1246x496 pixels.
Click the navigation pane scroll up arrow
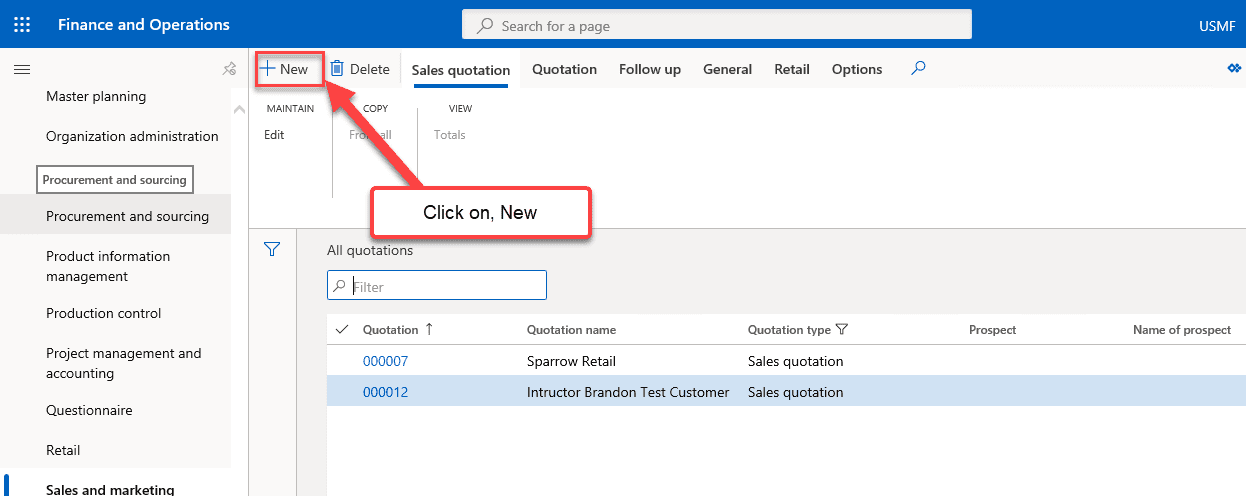coord(239,109)
